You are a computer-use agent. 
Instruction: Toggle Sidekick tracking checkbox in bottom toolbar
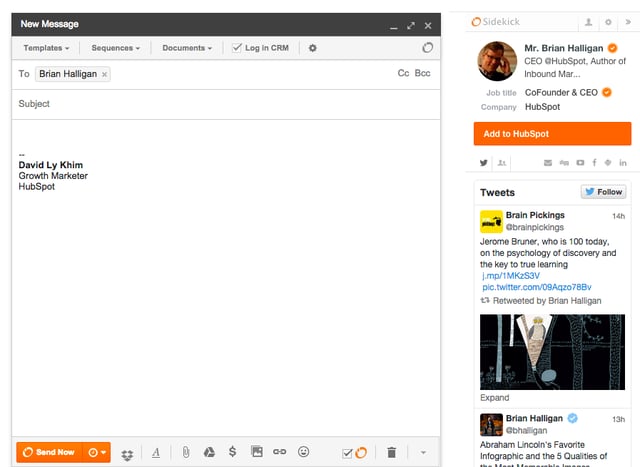347,453
